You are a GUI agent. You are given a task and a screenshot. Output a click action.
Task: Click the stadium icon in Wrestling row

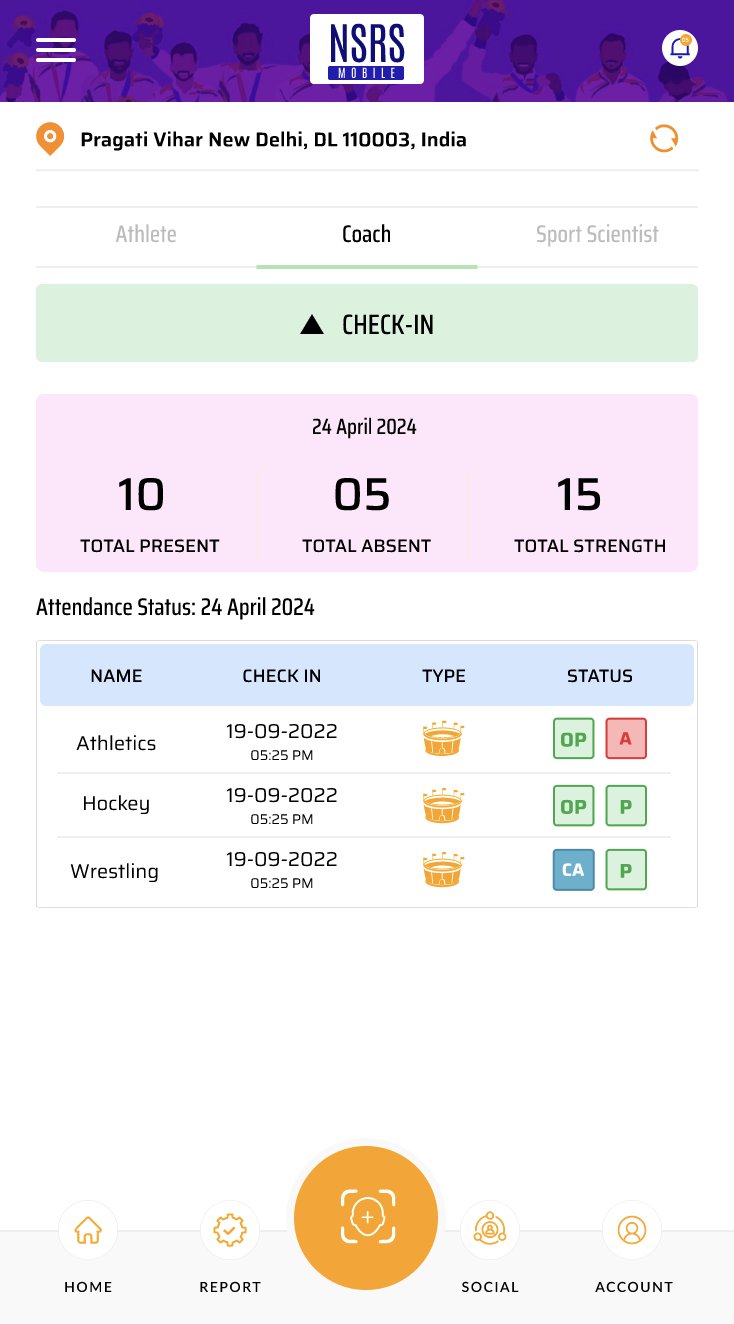tap(443, 869)
